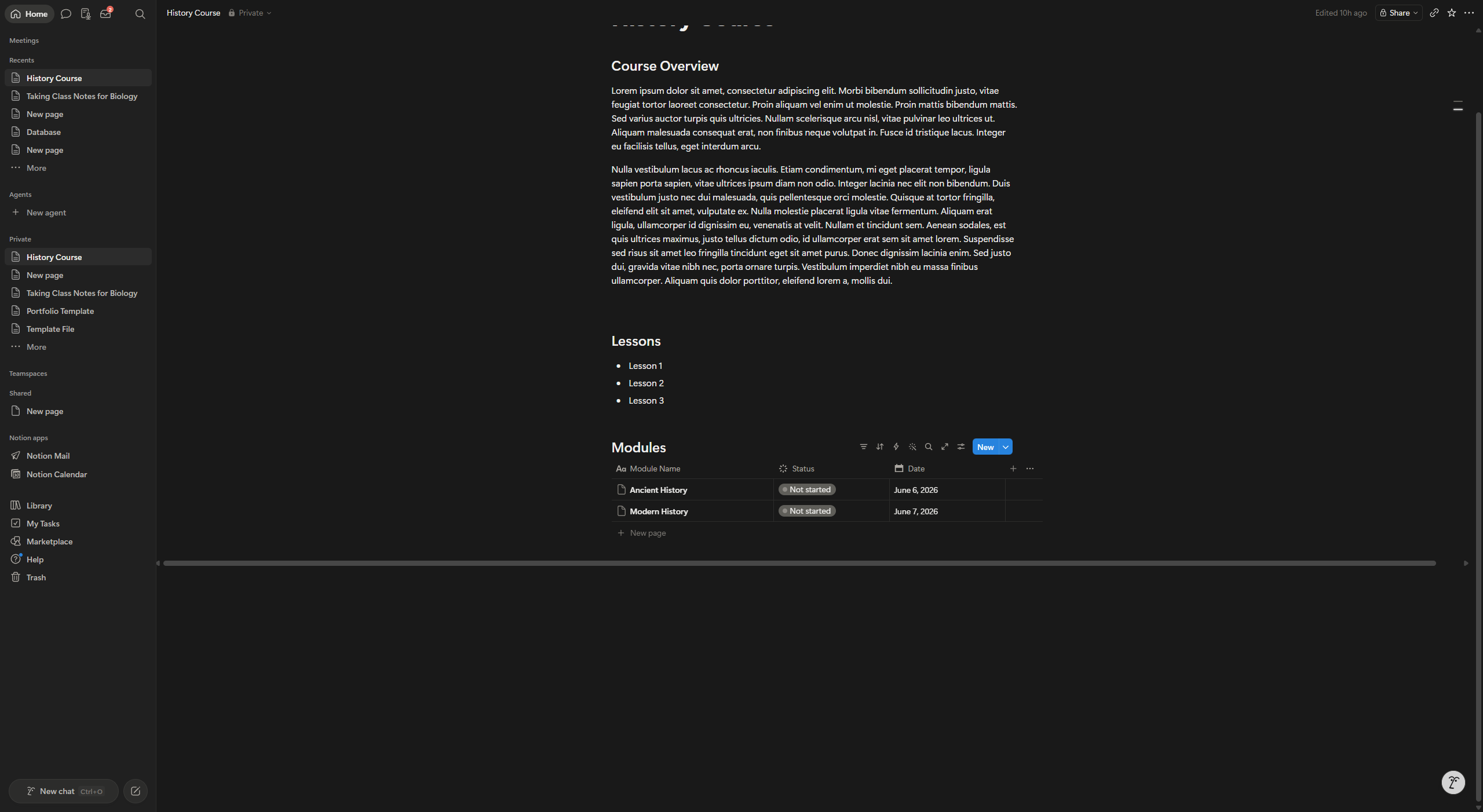Open the Library section
The height and width of the screenshot is (812, 1483).
78,506
